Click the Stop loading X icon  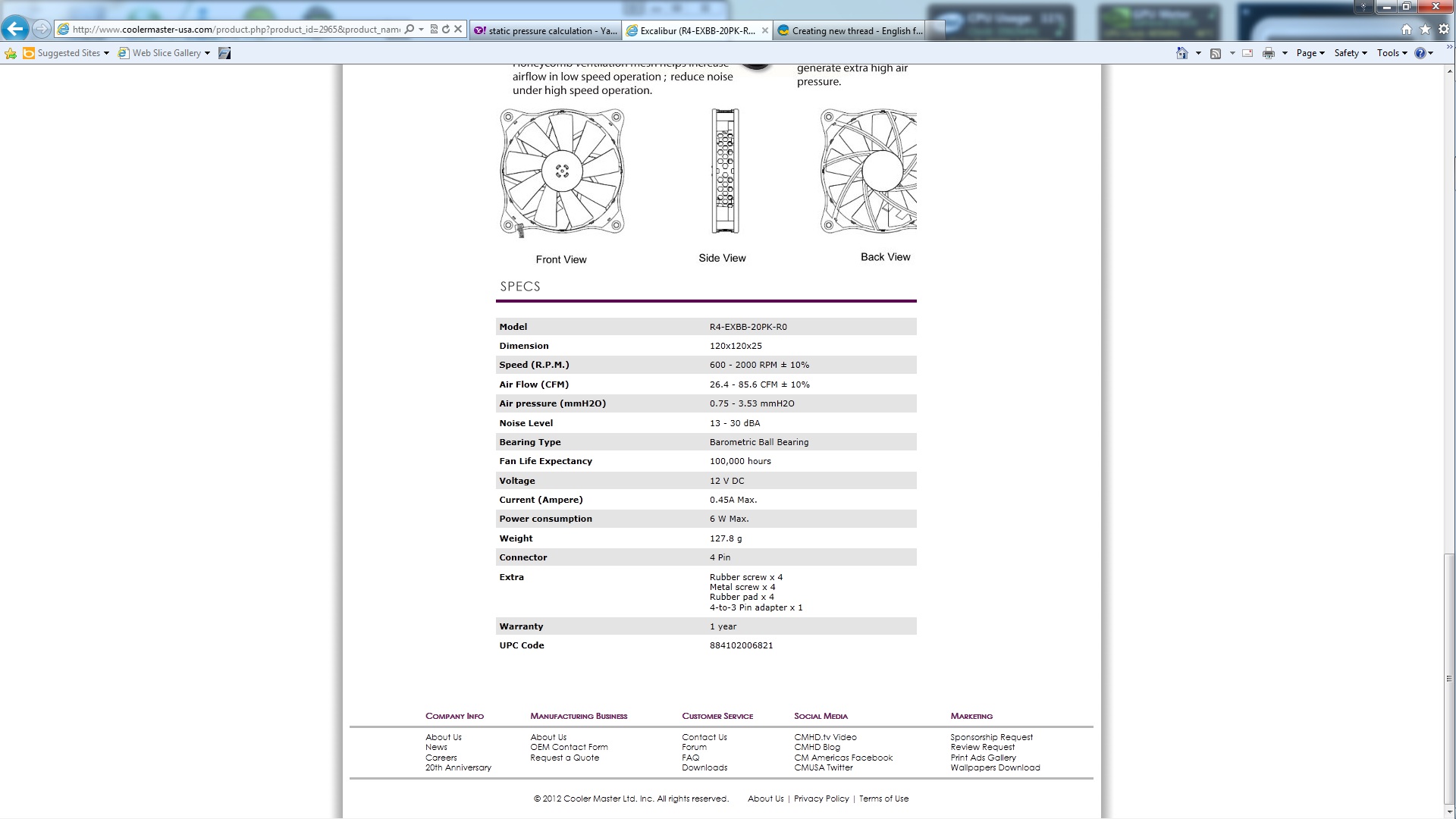pos(458,30)
